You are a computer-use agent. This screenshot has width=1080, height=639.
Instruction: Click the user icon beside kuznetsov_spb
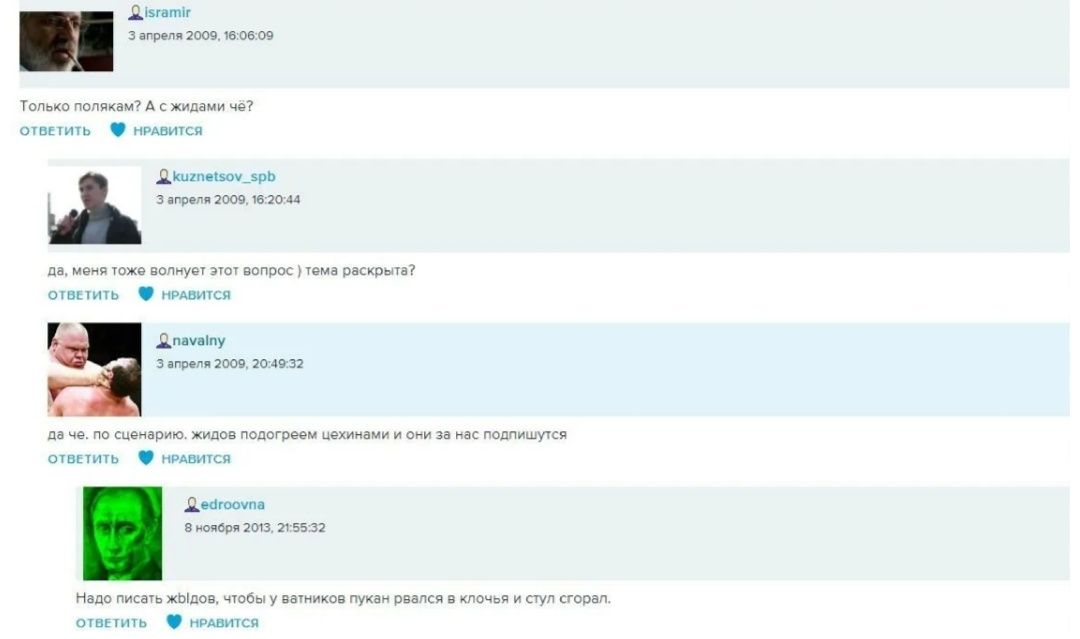(x=163, y=176)
